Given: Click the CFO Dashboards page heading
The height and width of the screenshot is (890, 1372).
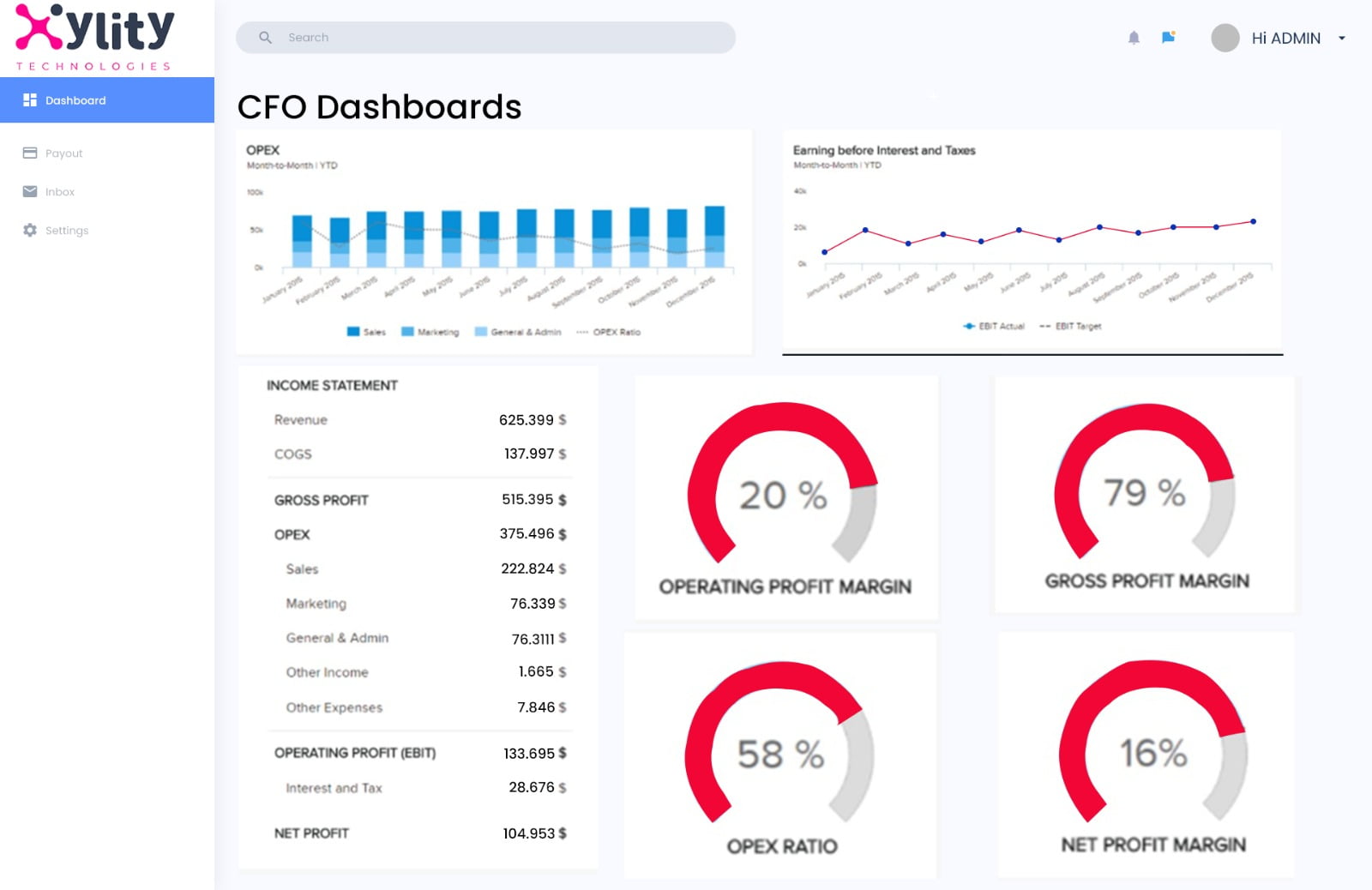Looking at the screenshot, I should (x=379, y=107).
